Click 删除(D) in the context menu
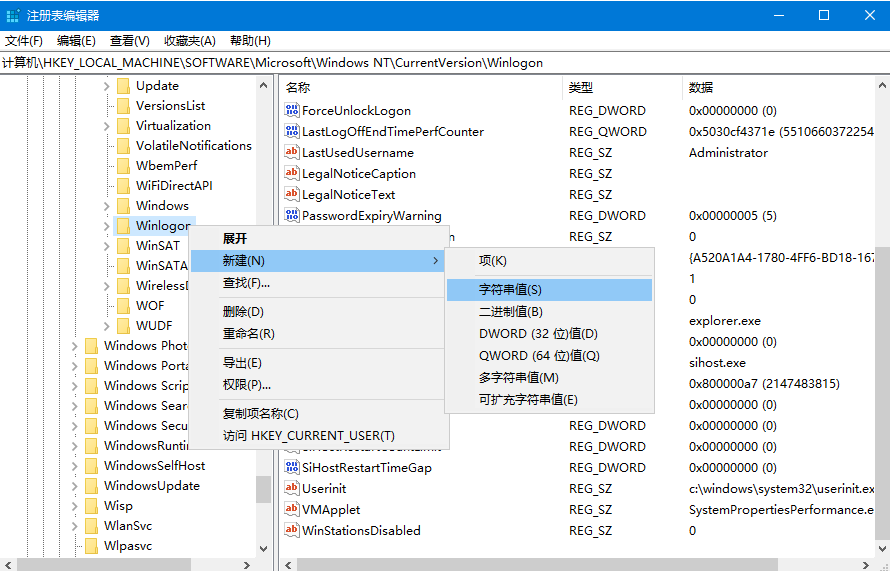The image size is (890, 571). click(243, 312)
